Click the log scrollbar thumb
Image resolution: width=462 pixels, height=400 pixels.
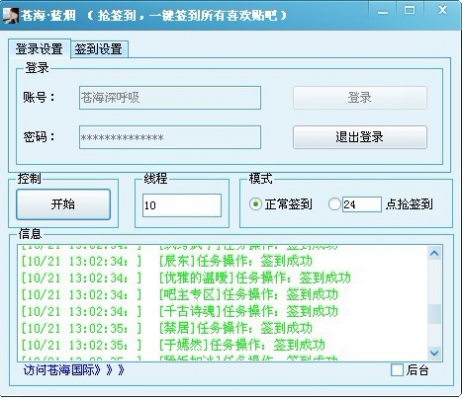pyautogui.click(x=434, y=314)
